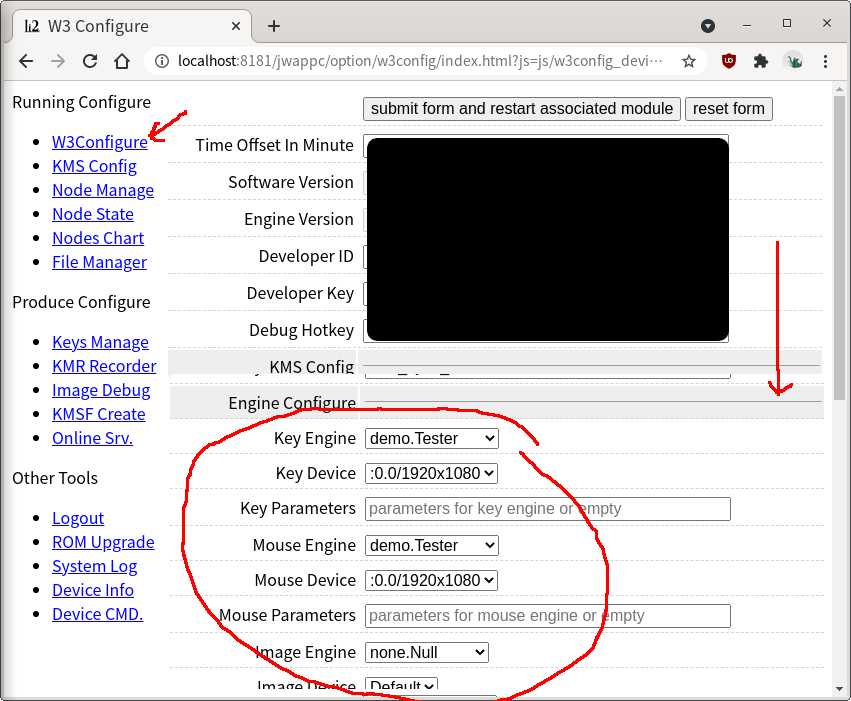
Task: Focus the Mouse Parameters input field
Action: [548, 616]
